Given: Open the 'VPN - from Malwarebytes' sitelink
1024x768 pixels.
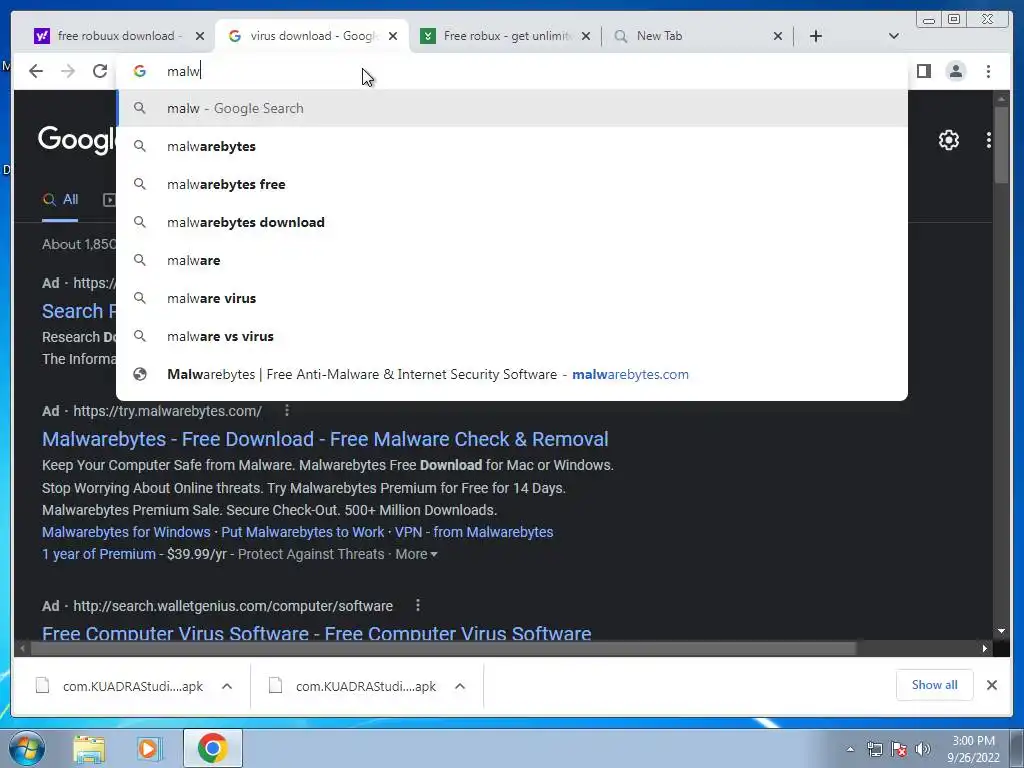Looking at the screenshot, I should point(474,532).
